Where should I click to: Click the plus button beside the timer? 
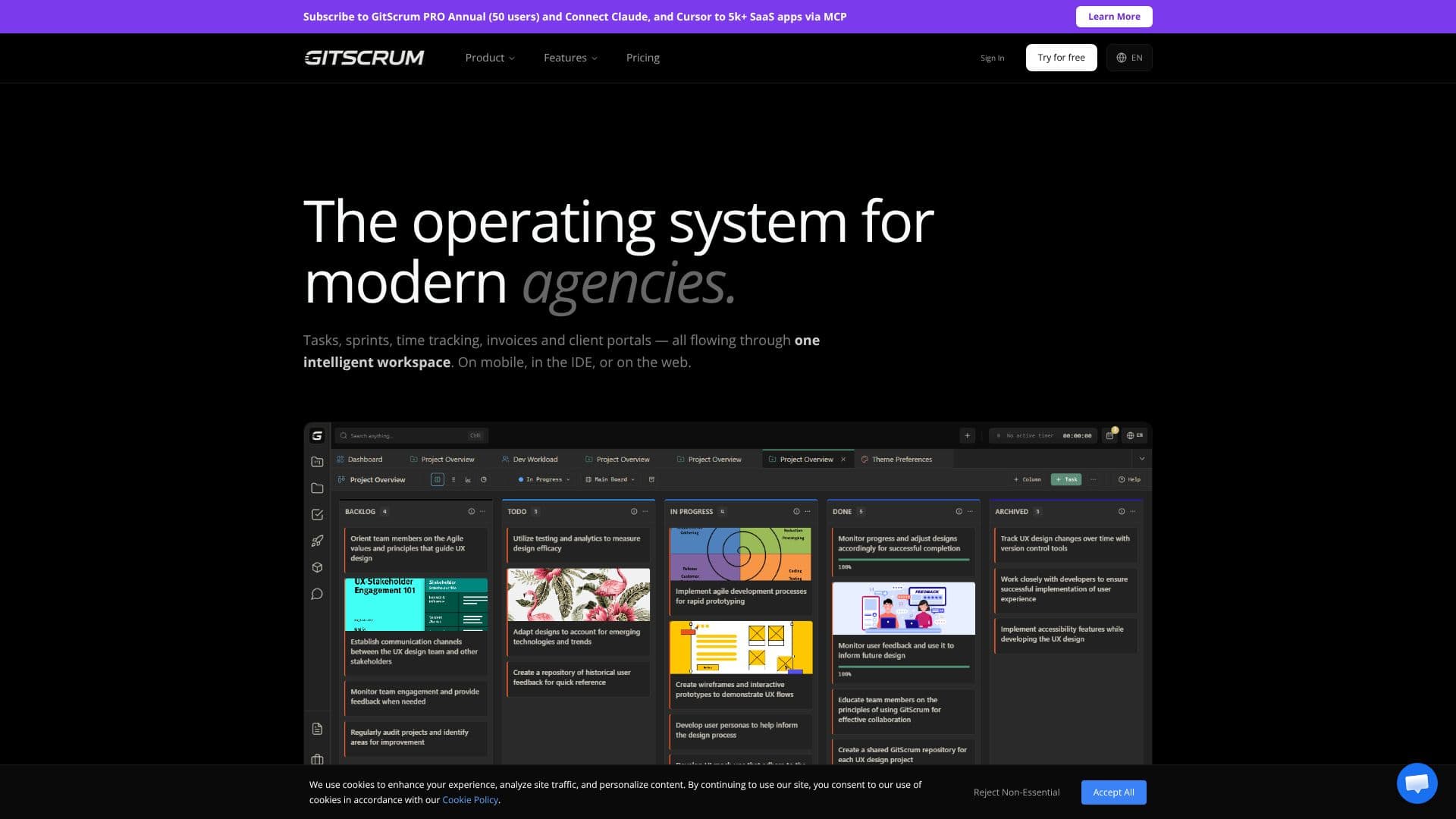point(967,435)
